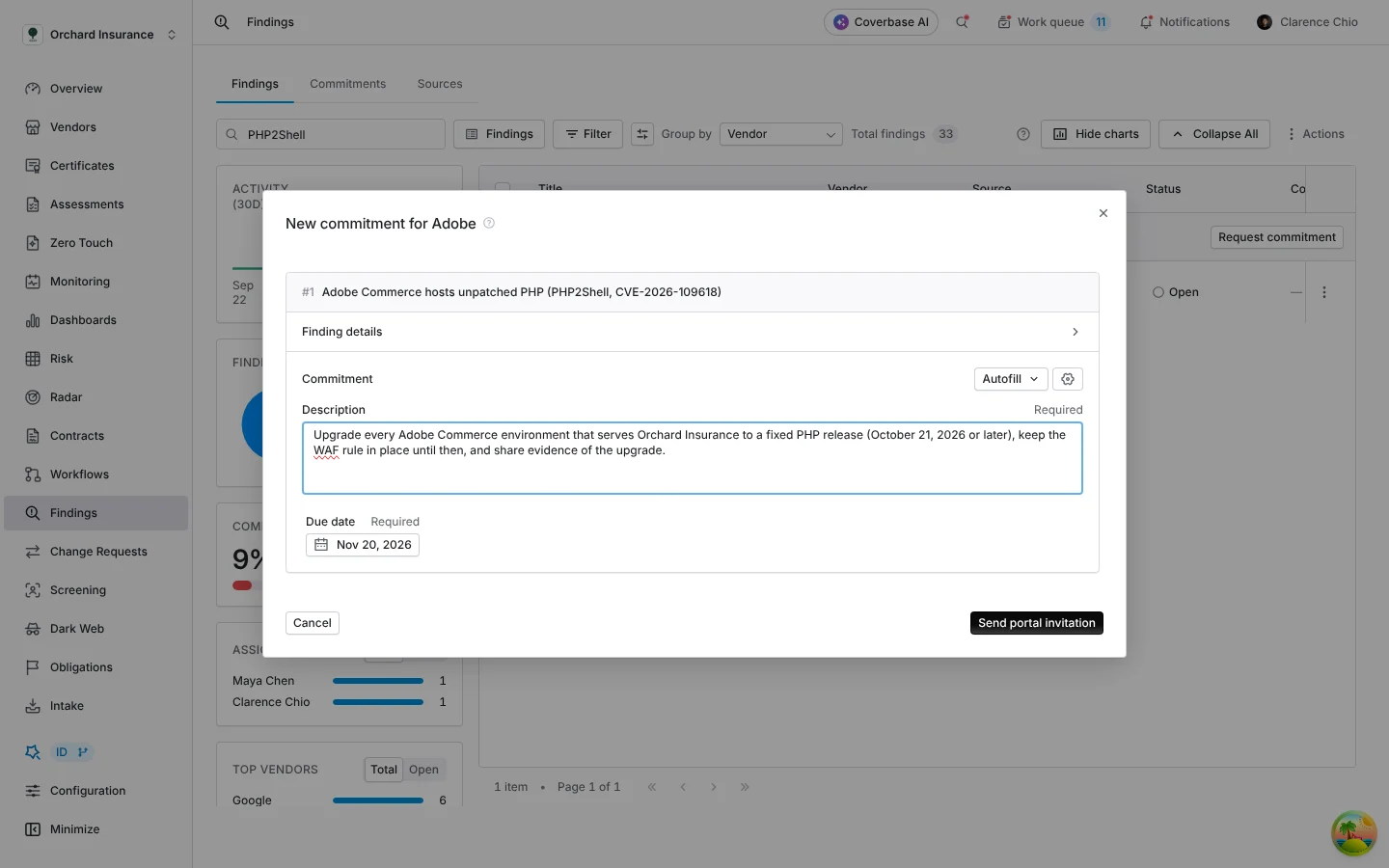Open the Group by Vendor dropdown
The image size is (1389, 868).
(781, 134)
